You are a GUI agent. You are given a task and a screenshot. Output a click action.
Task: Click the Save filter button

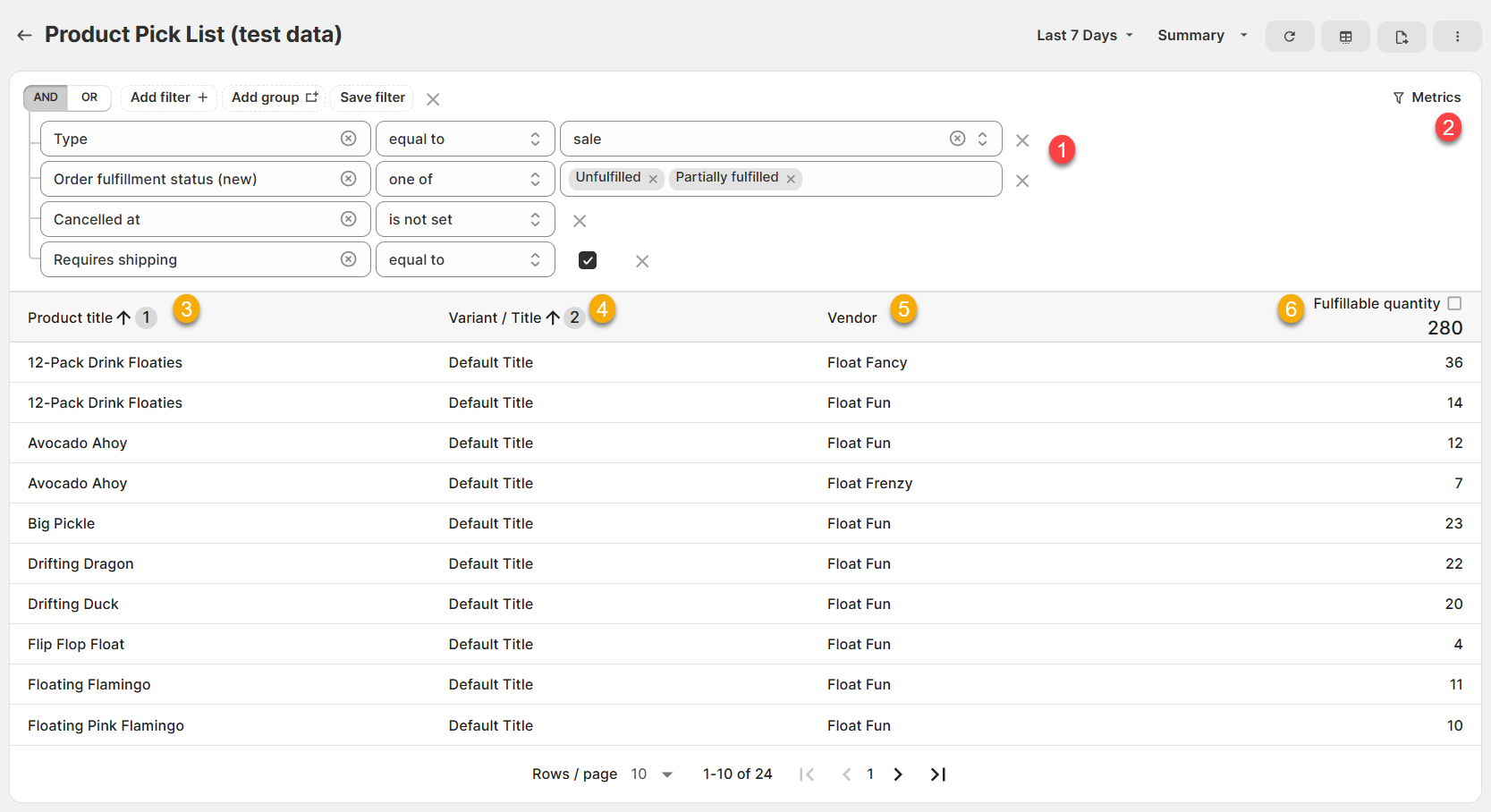372,97
